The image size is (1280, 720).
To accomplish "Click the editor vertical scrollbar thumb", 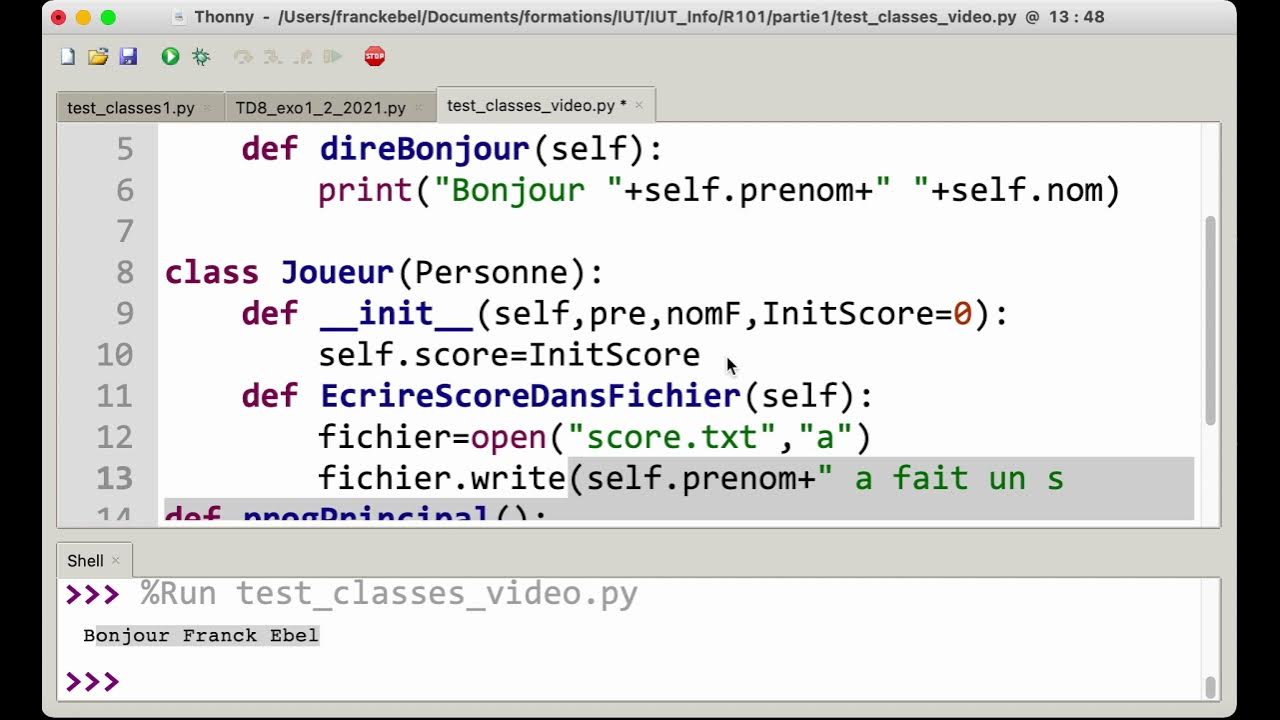I will click(x=1210, y=320).
